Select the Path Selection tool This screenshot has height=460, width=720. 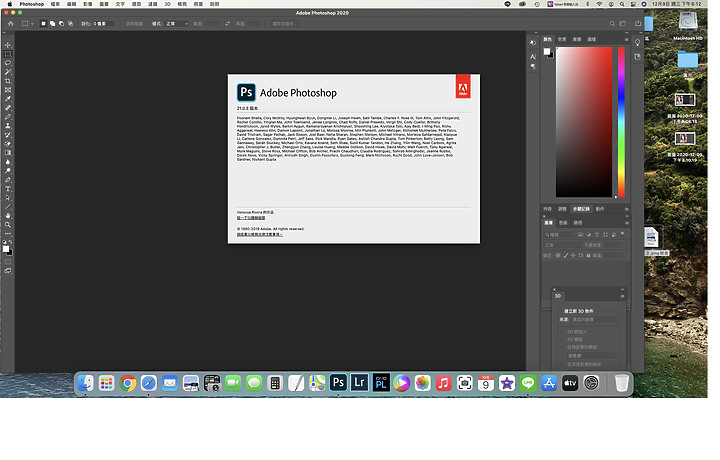pos(8,198)
